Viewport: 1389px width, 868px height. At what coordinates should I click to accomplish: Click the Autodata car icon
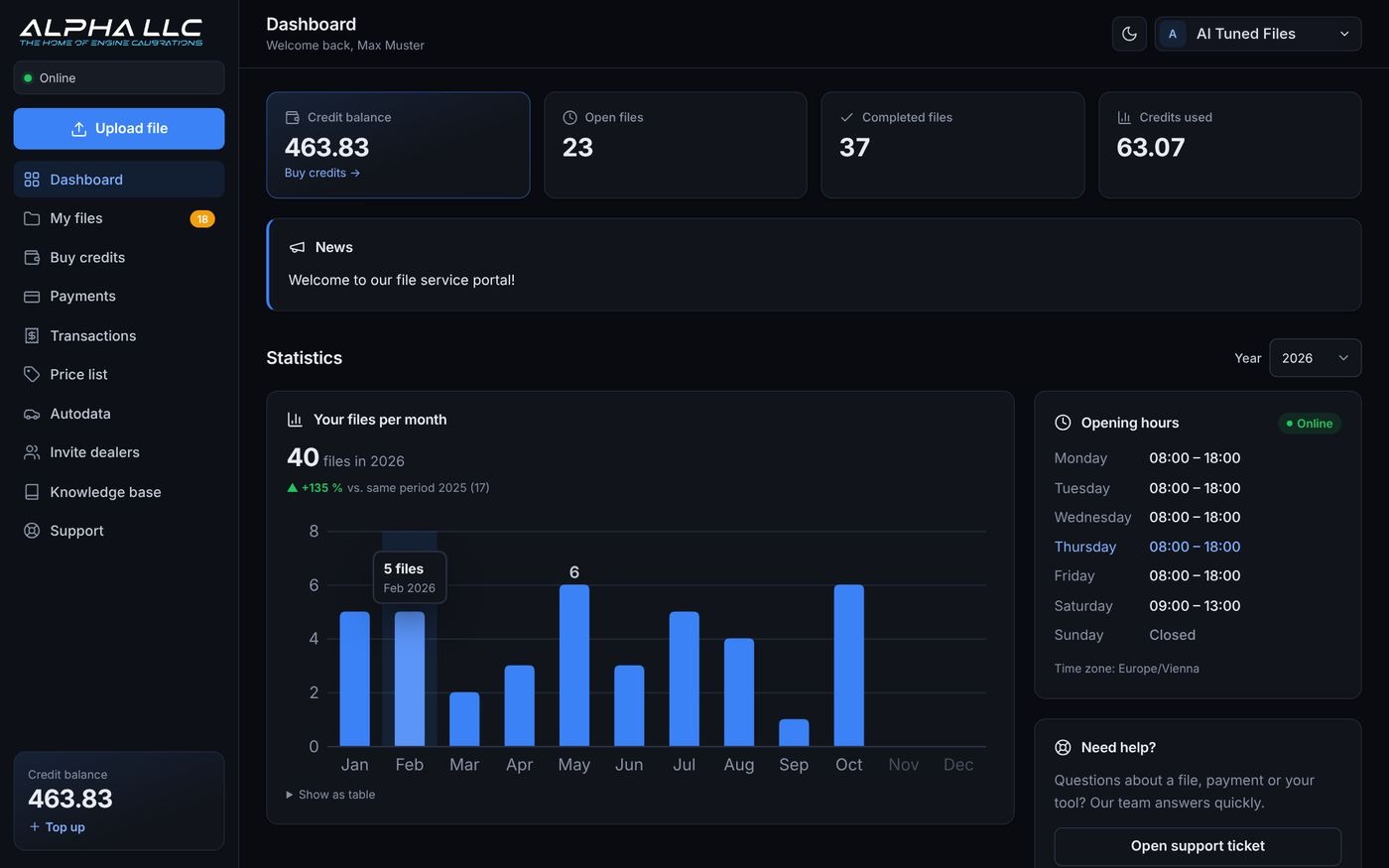(32, 414)
